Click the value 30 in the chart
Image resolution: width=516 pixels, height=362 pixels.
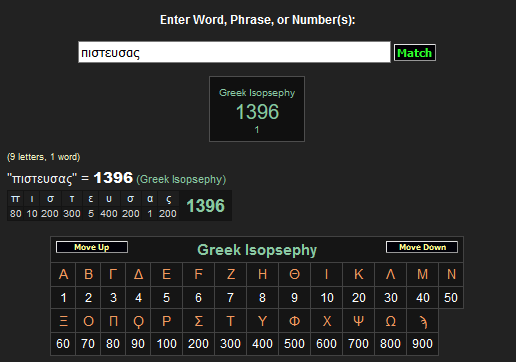click(x=391, y=297)
